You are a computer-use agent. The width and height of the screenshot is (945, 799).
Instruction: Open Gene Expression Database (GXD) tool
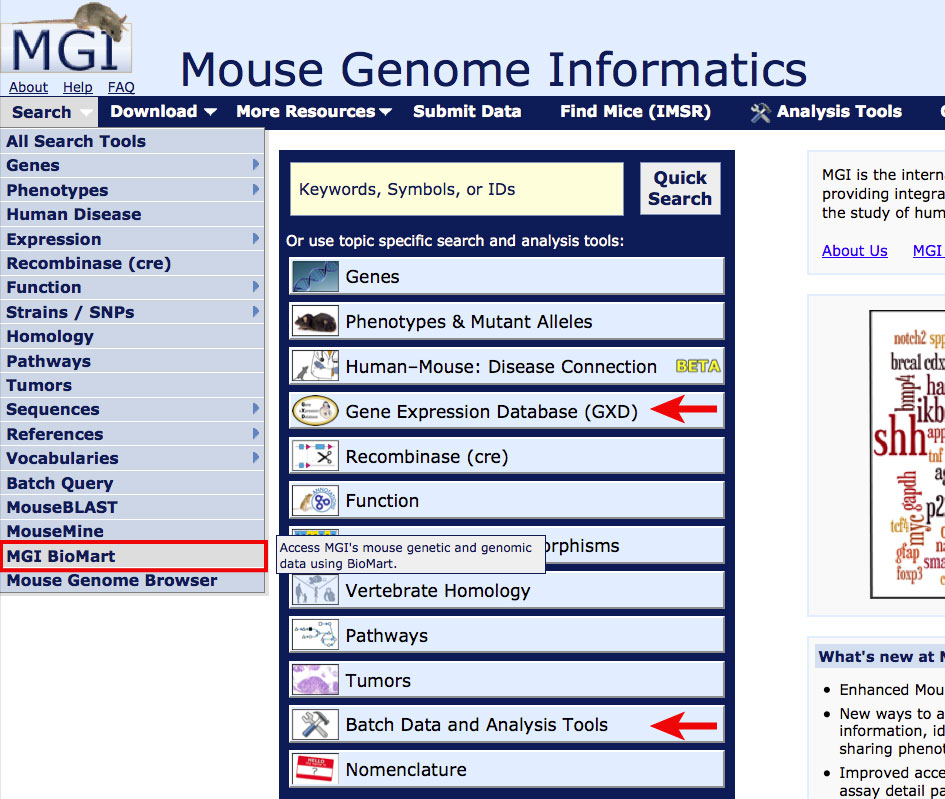[x=506, y=411]
